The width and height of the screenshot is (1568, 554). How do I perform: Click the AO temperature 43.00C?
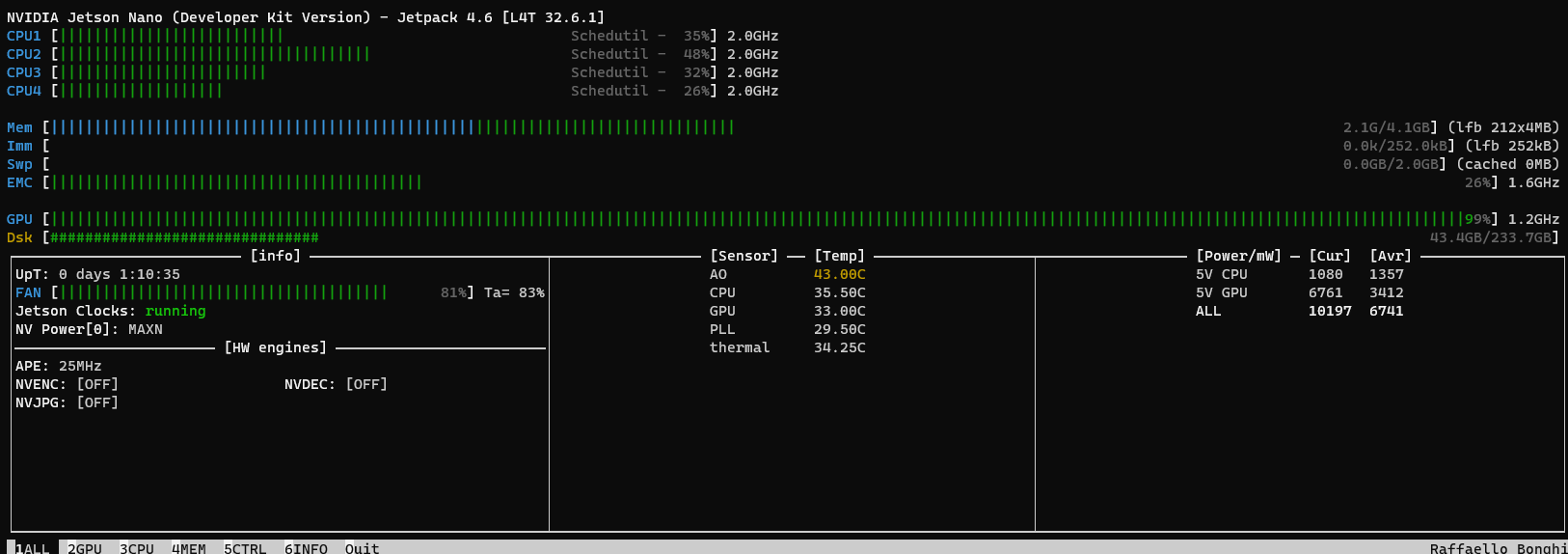tap(840, 274)
